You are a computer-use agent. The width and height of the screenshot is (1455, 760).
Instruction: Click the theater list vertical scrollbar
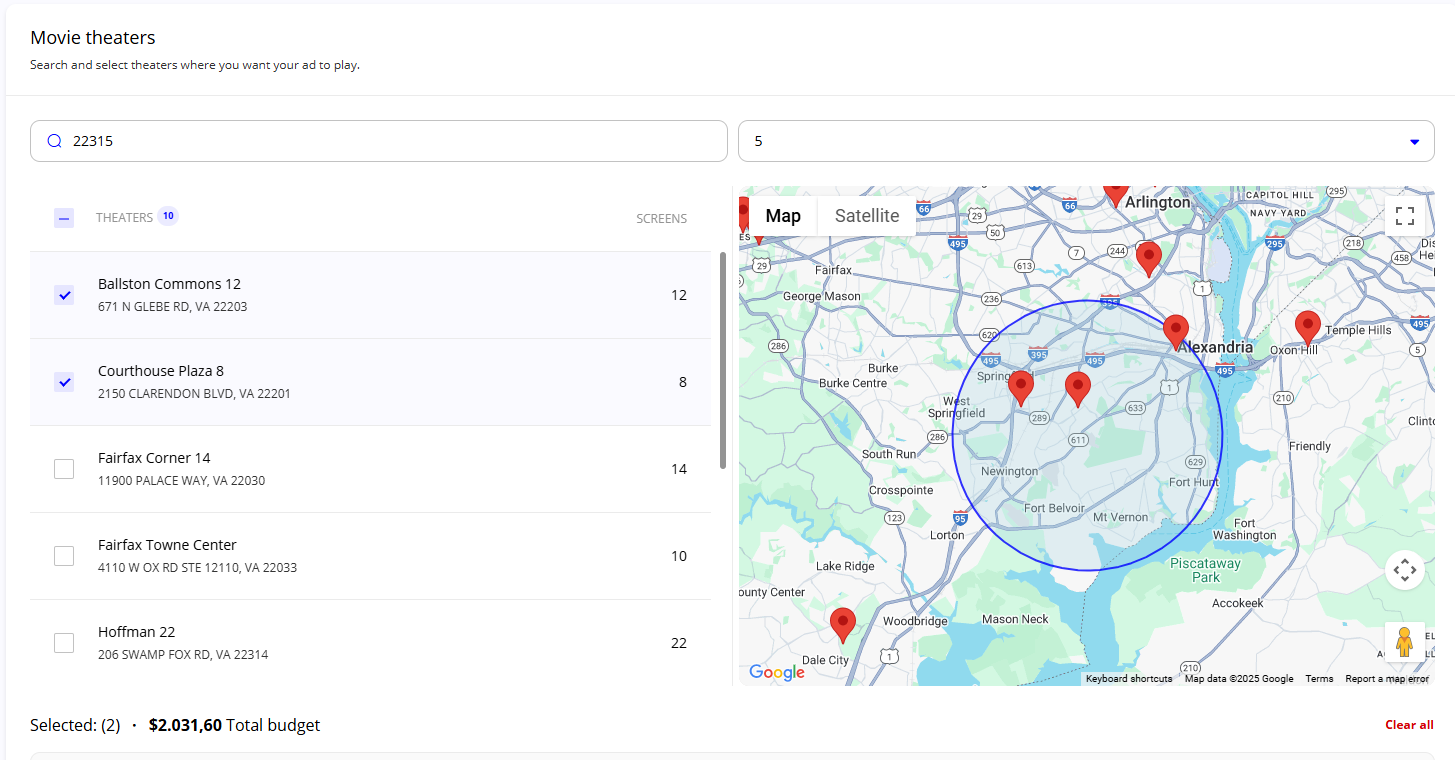point(723,360)
